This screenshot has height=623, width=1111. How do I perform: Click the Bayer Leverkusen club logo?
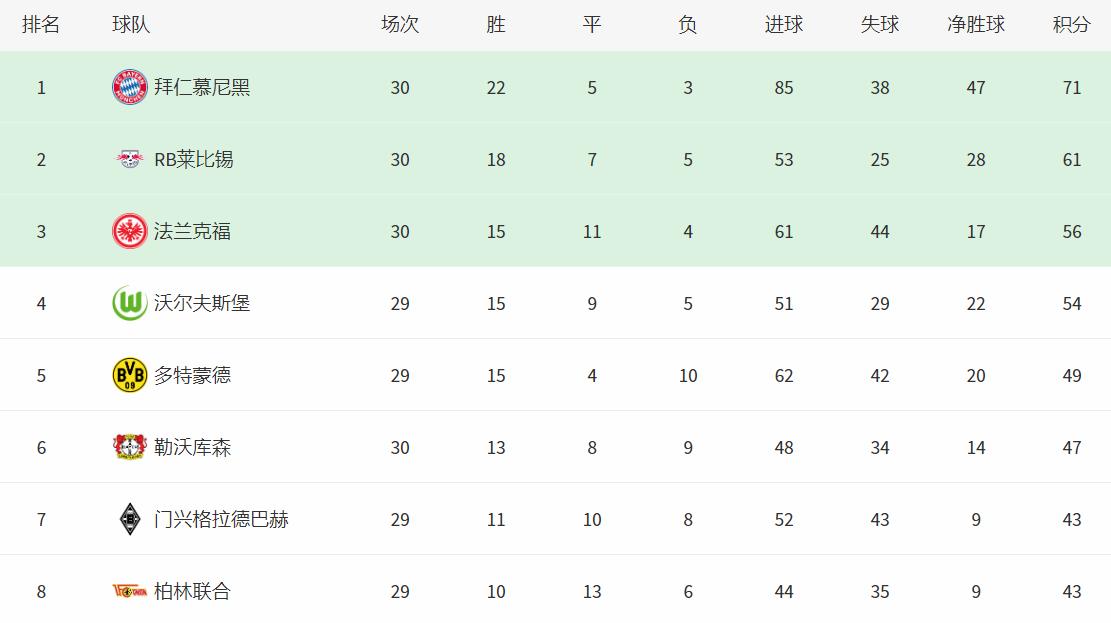[130, 447]
